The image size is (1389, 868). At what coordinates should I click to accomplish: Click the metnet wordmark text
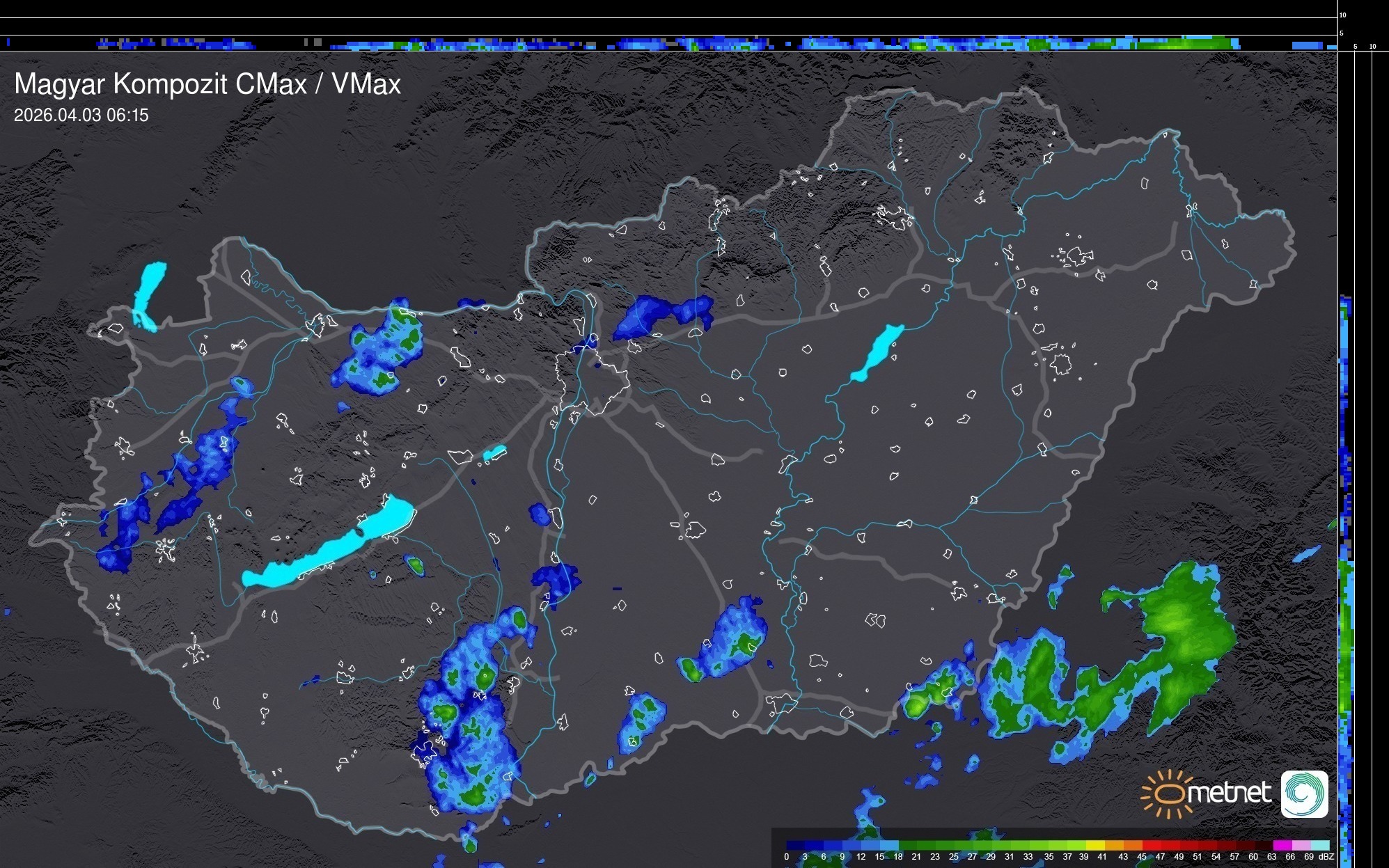pos(1229,793)
